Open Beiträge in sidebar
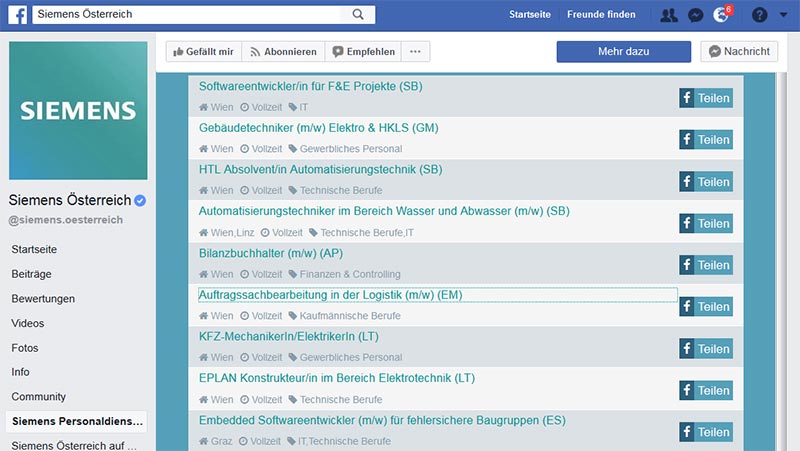Screen dimensions: 800x451 coord(32,274)
